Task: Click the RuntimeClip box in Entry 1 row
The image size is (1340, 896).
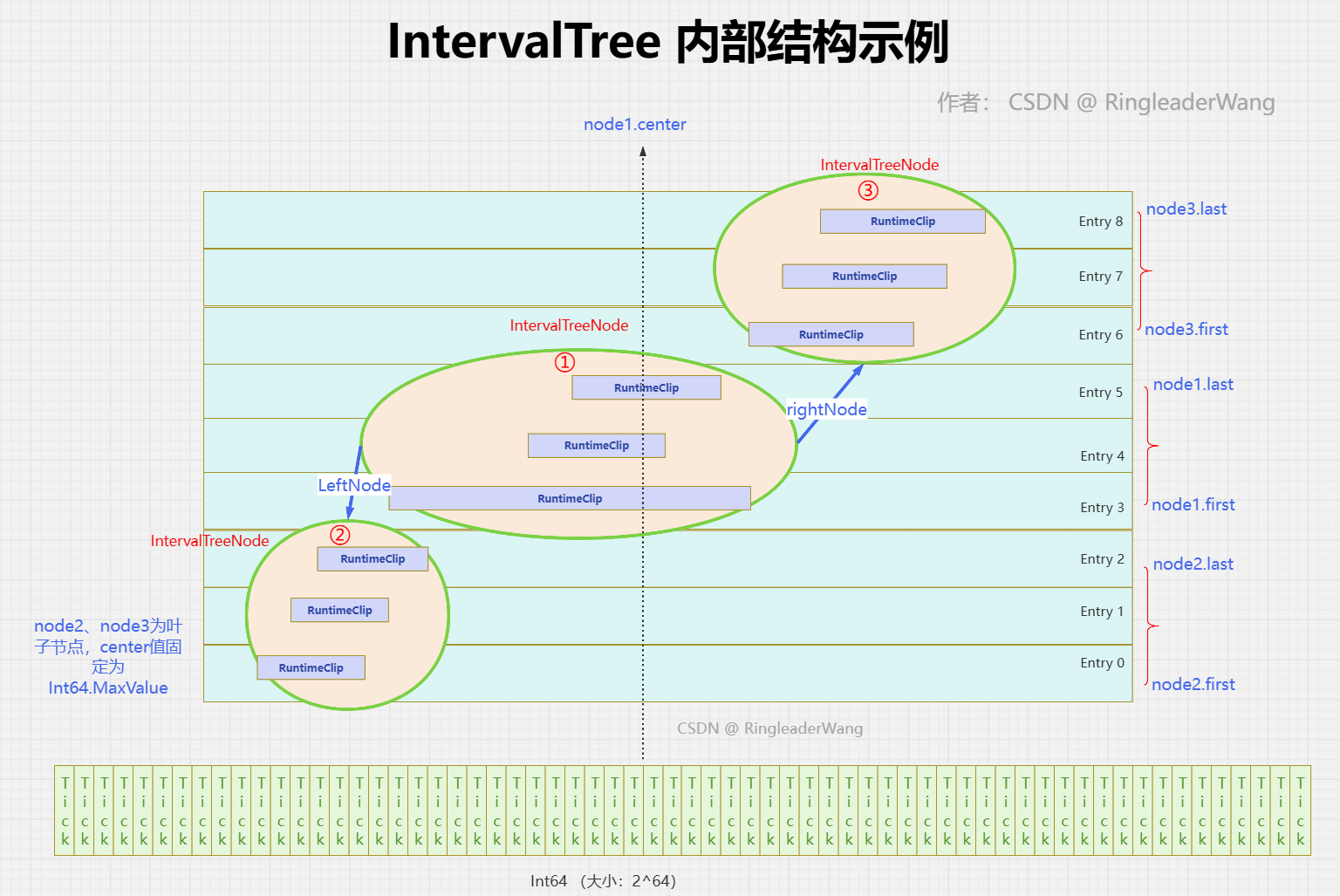Action: (x=339, y=610)
